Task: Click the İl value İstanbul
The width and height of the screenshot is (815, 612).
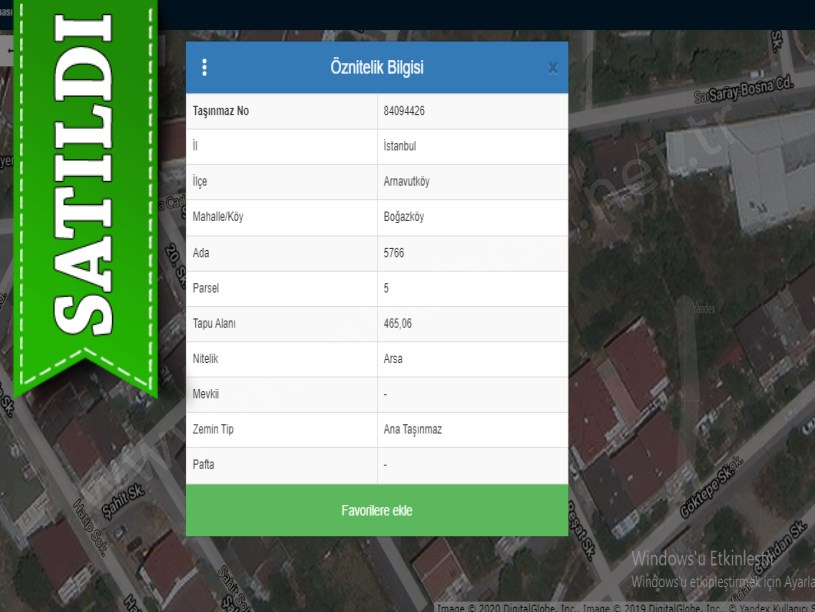Action: coord(400,146)
